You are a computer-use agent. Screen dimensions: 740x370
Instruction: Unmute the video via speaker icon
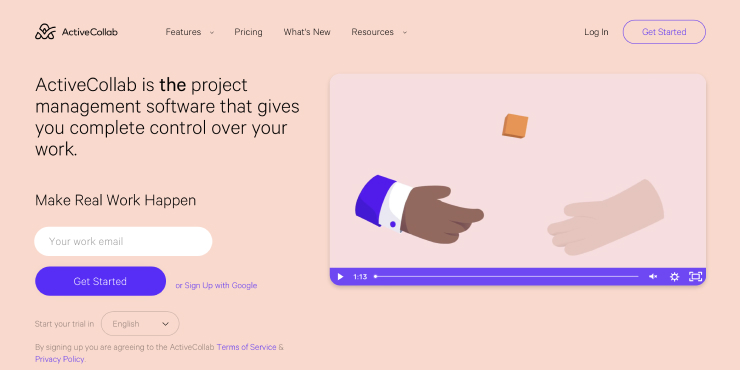click(653, 277)
